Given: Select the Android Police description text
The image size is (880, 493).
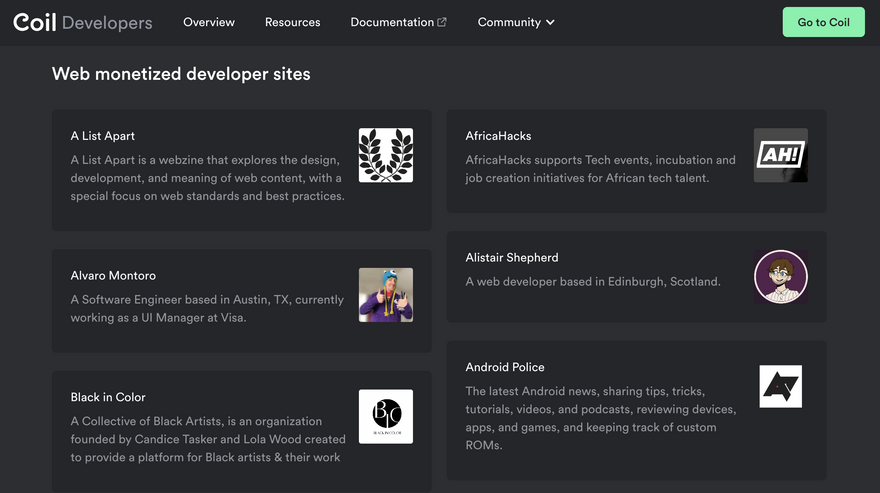Looking at the screenshot, I should (601, 418).
